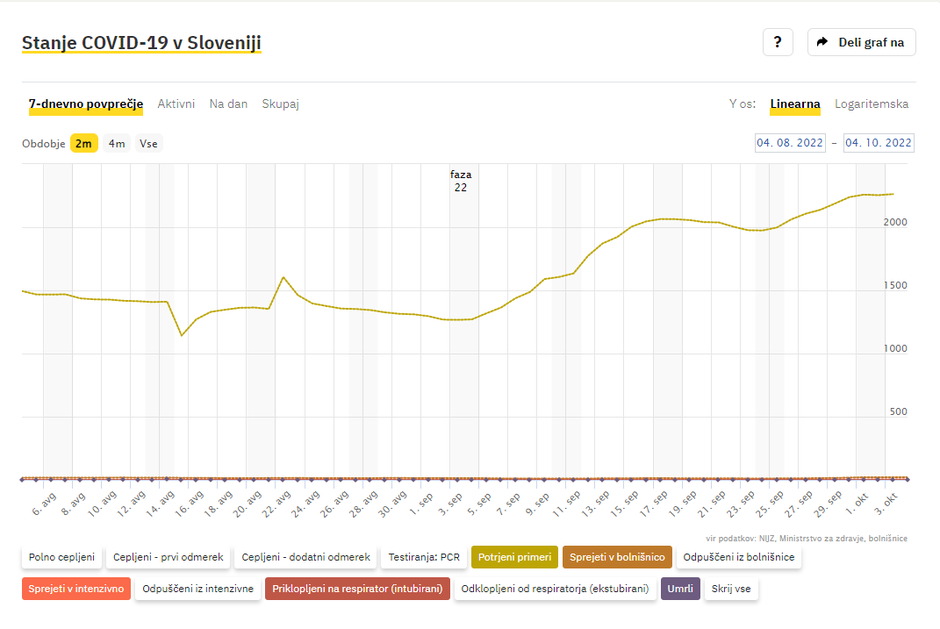Click the question mark help icon

click(778, 42)
